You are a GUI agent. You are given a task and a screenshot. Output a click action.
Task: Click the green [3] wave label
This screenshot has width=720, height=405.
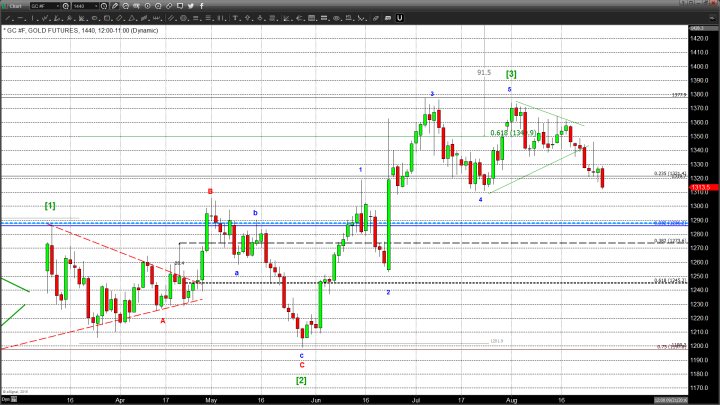[510, 74]
